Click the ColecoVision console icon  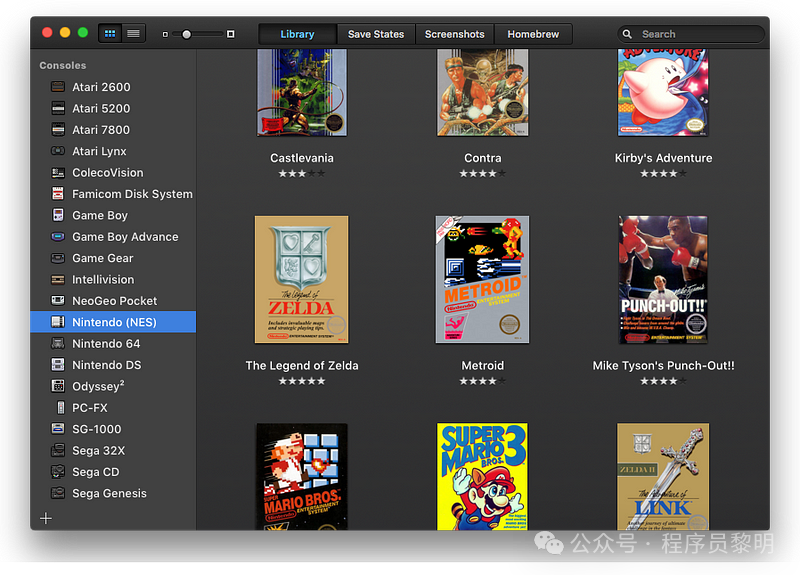click(58, 172)
